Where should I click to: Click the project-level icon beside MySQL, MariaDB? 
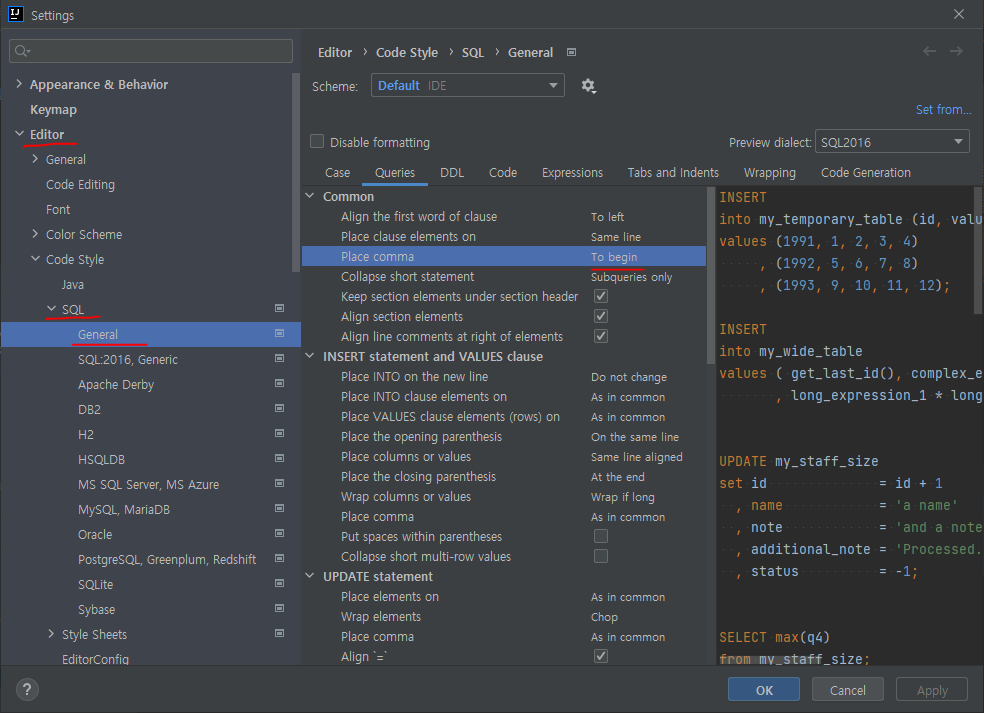point(279,508)
